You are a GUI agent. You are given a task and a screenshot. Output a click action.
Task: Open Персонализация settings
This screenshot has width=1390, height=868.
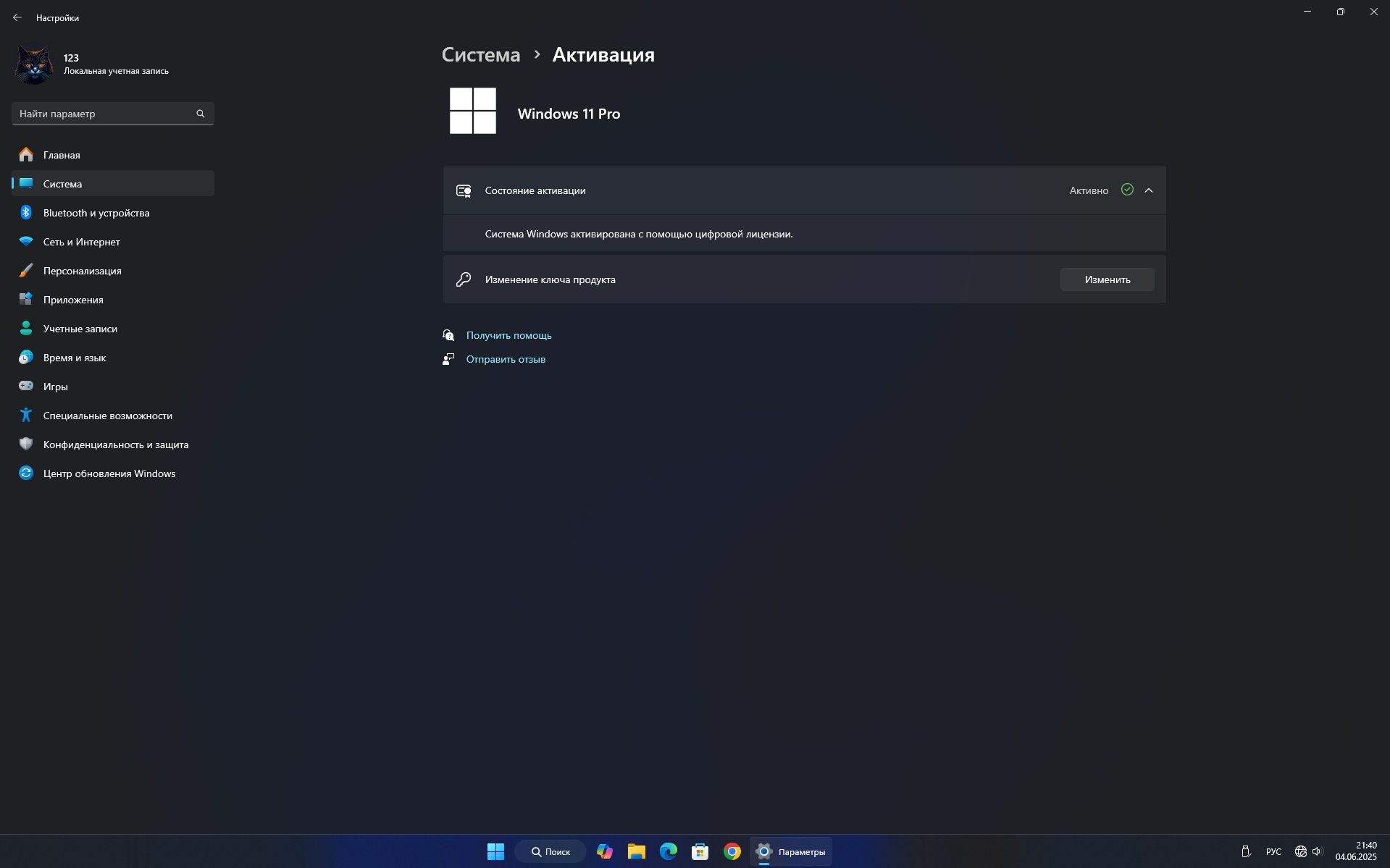point(113,271)
